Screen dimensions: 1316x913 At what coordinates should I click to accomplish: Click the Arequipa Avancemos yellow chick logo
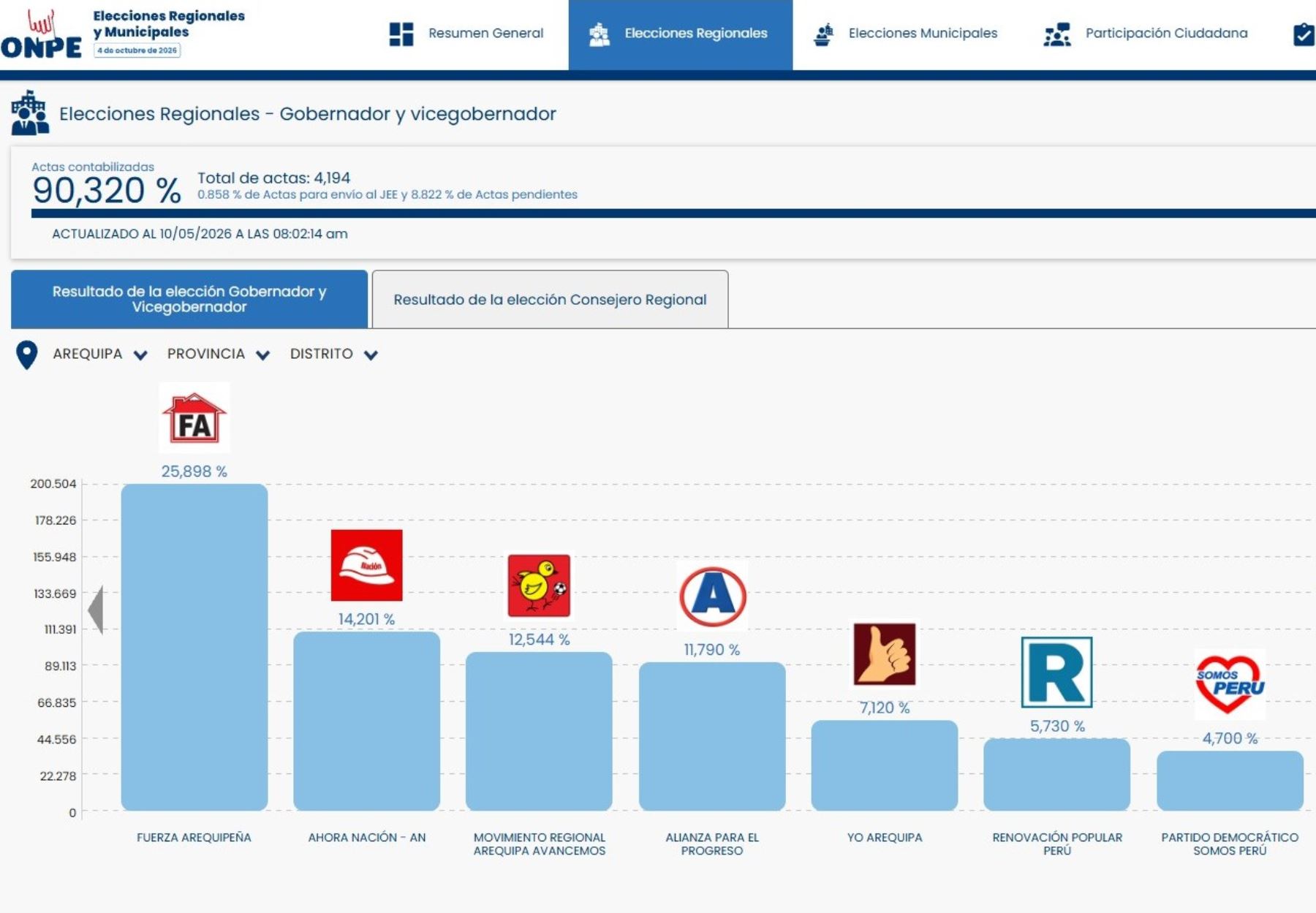tap(540, 586)
